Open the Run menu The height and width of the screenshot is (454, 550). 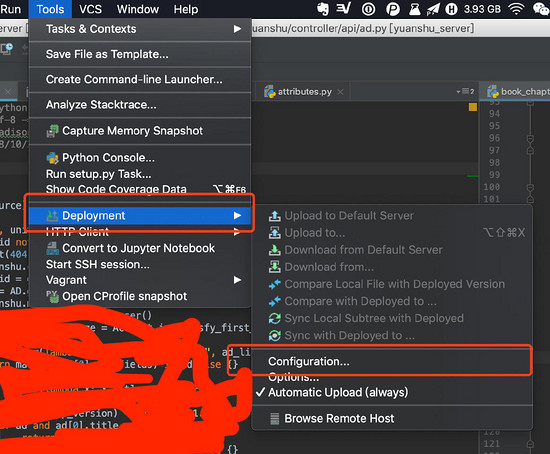11,9
